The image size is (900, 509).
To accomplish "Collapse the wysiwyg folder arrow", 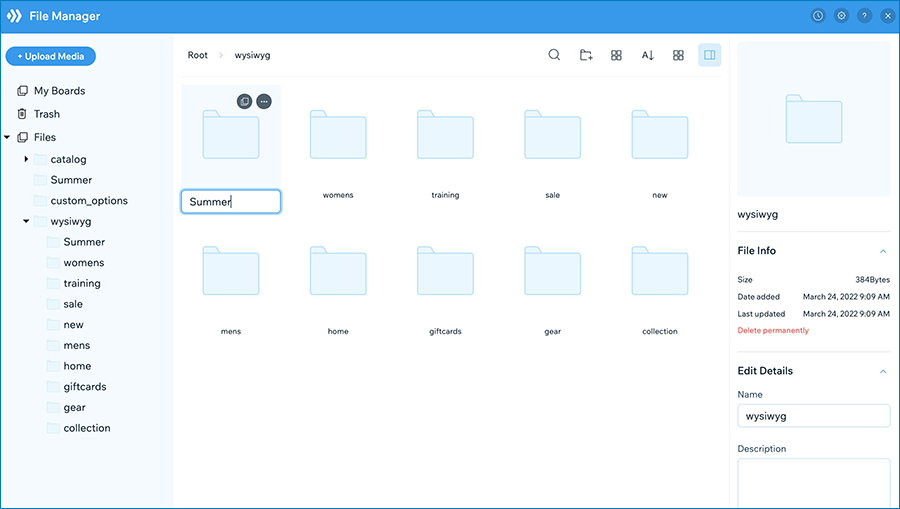I will point(26,221).
